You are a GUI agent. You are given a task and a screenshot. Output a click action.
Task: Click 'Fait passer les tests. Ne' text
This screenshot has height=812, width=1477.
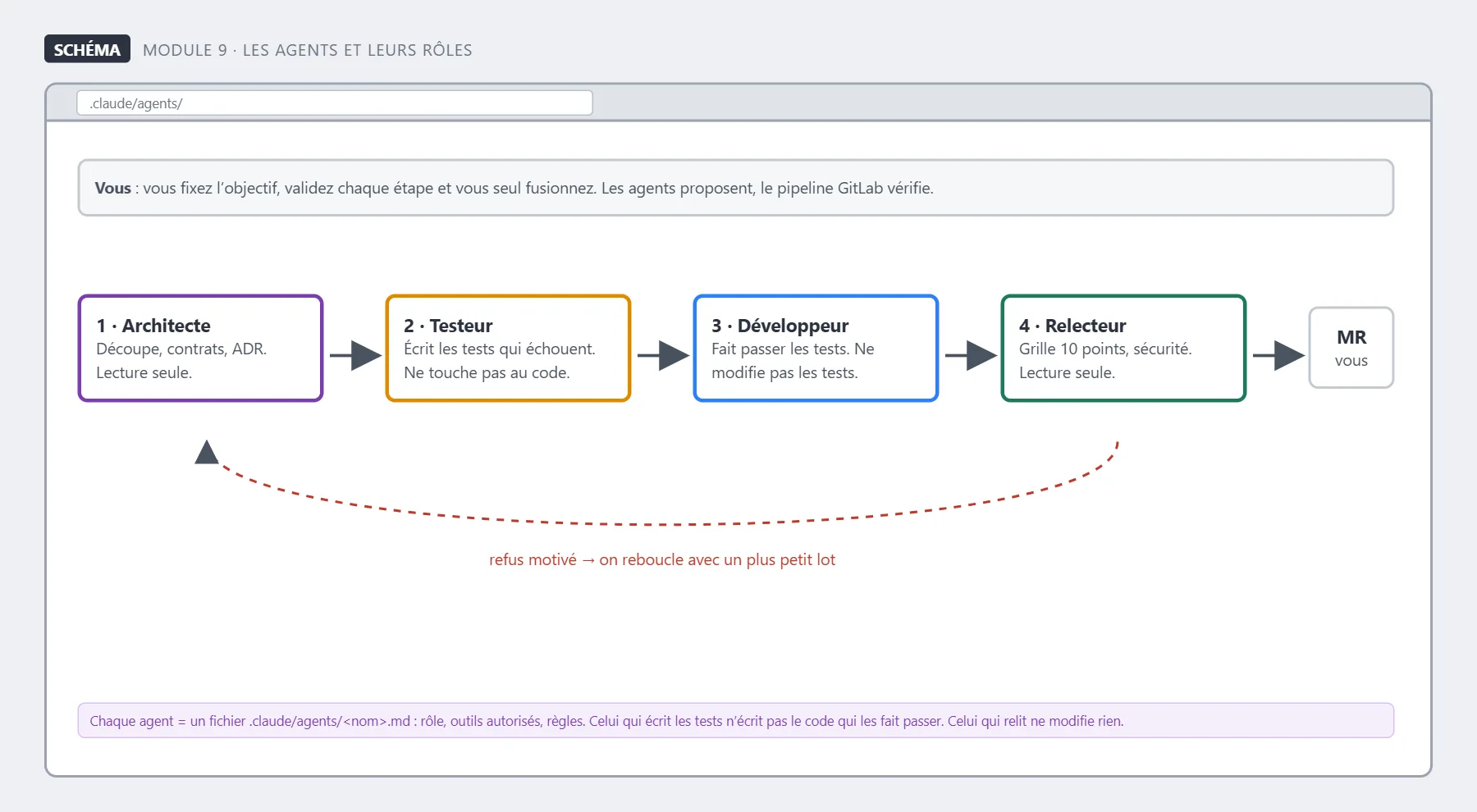tap(793, 349)
